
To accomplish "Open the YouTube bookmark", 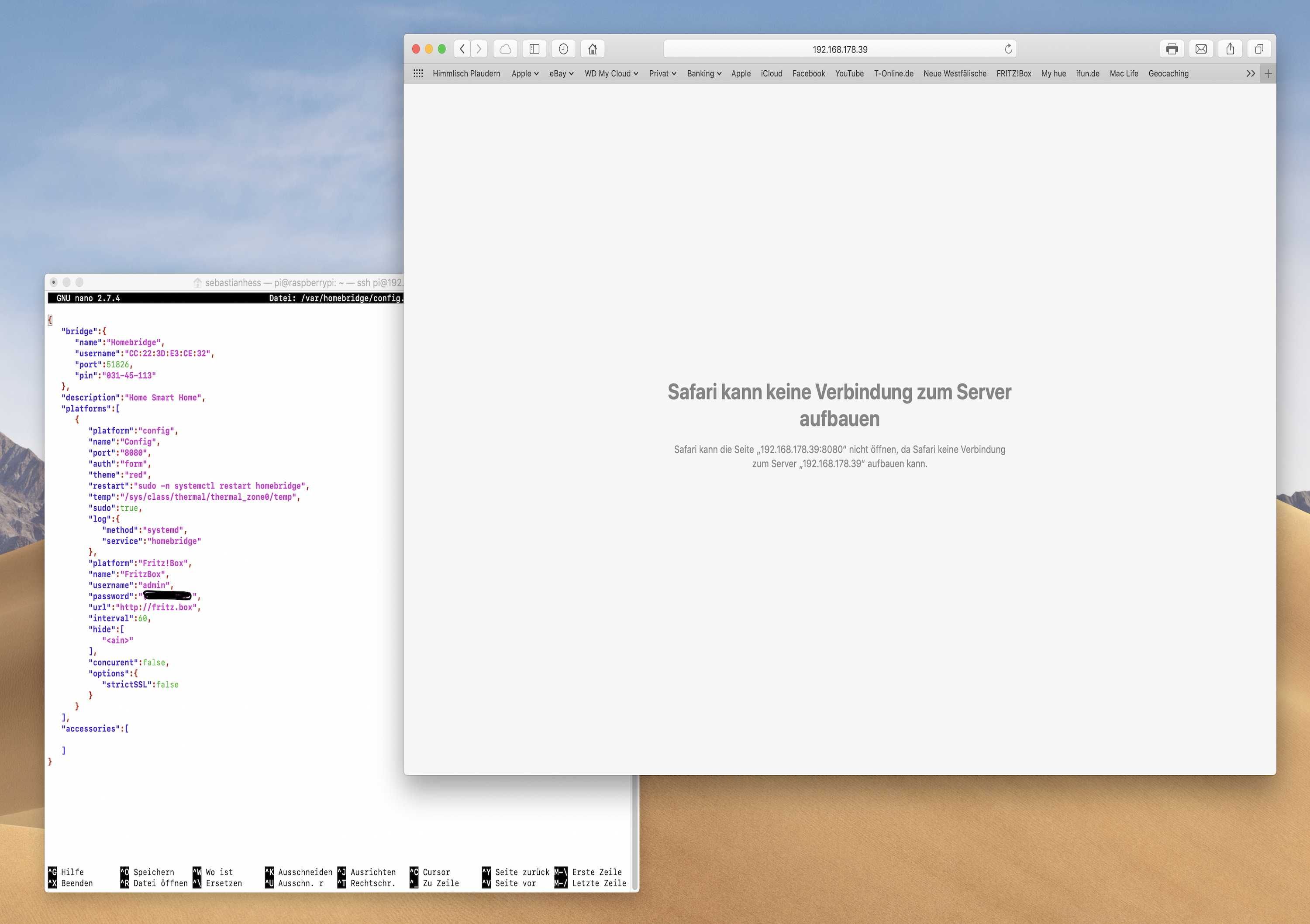I will point(849,74).
